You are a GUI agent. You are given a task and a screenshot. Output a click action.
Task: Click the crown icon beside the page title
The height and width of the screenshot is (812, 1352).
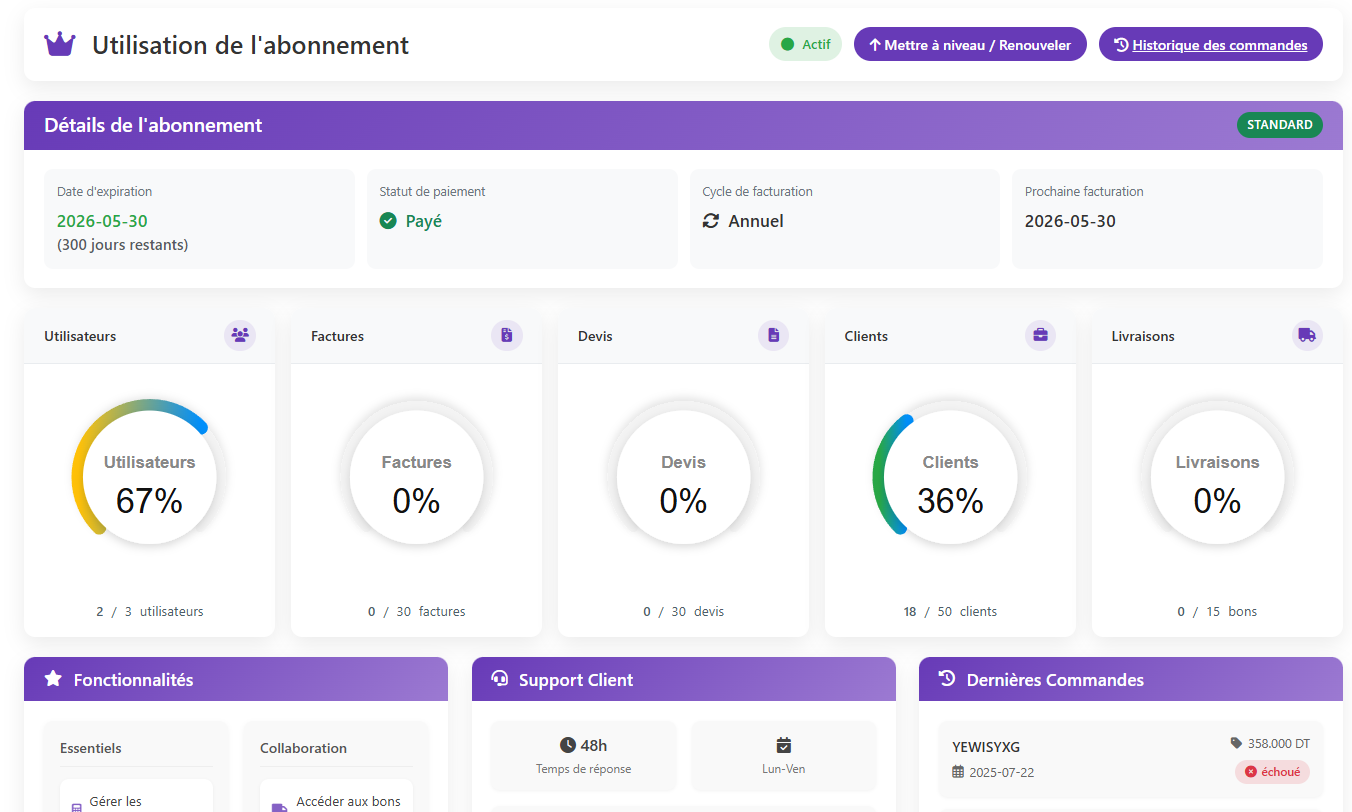59,44
